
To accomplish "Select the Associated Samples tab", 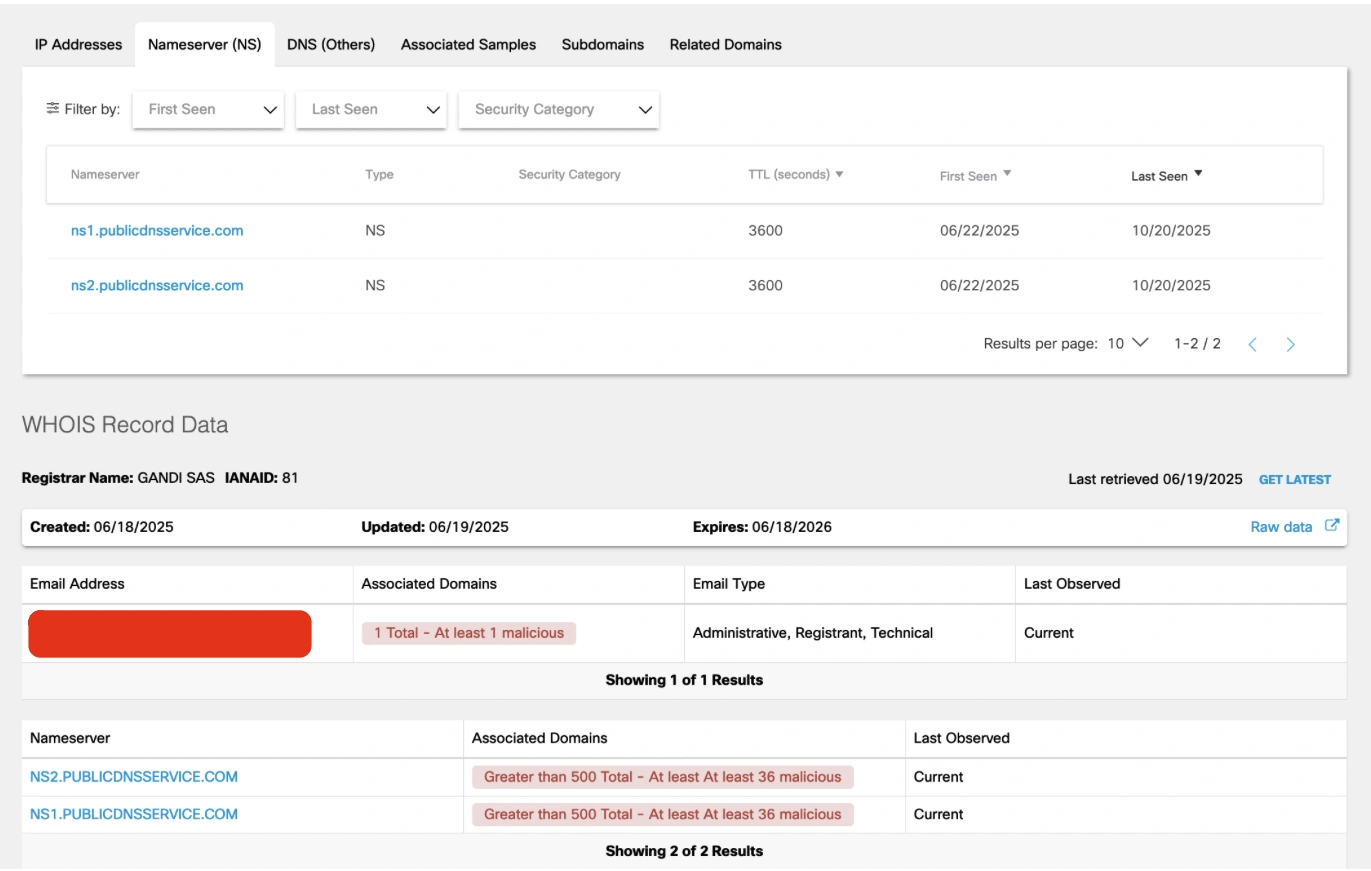I will [x=467, y=44].
